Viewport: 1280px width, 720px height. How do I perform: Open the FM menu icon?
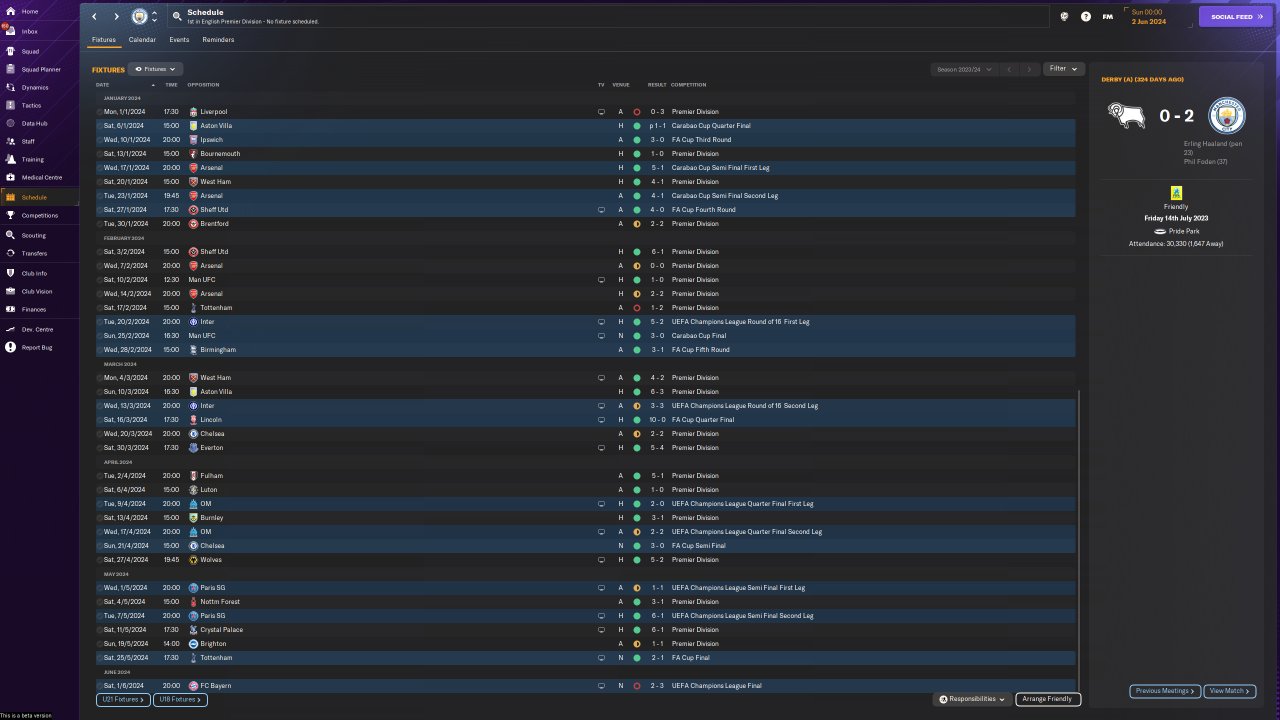click(1107, 16)
